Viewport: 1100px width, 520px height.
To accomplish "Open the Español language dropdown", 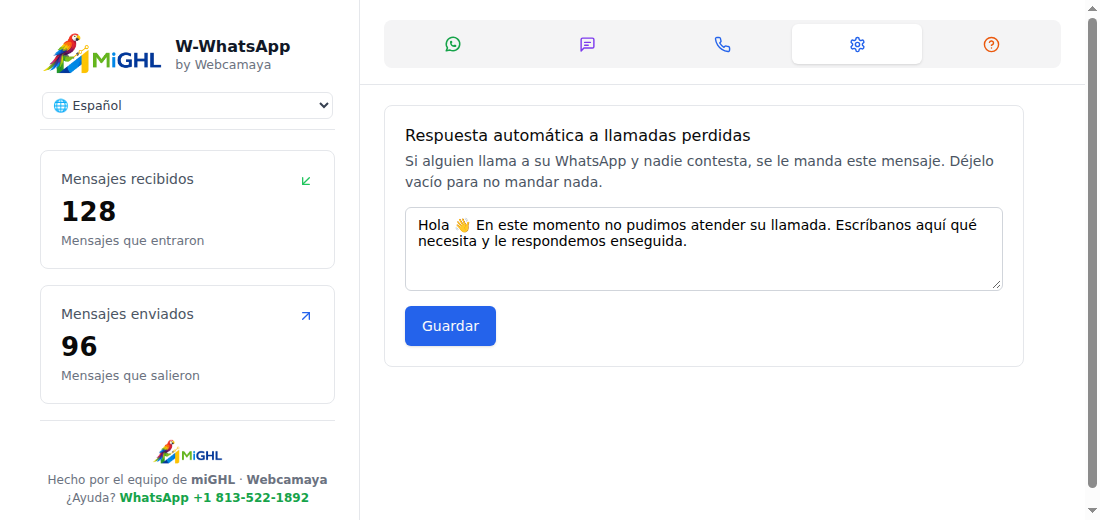I will tap(187, 105).
